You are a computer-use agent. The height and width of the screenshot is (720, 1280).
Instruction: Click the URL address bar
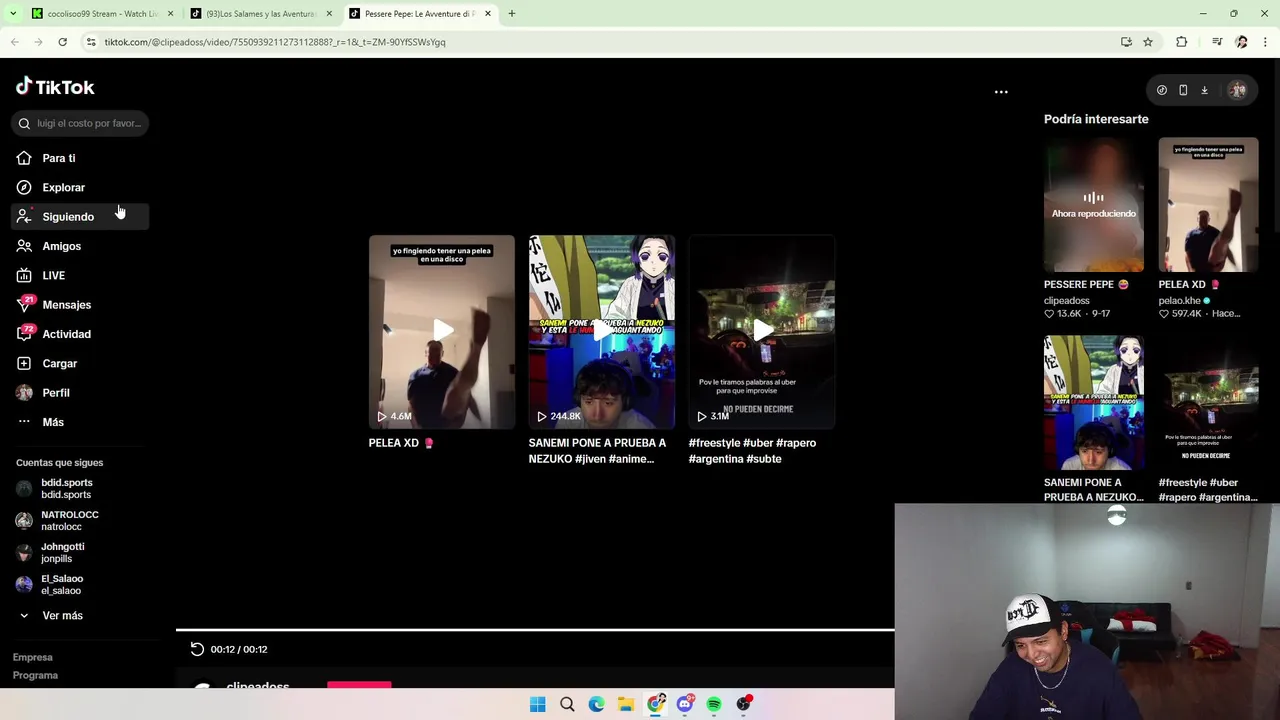click(600, 42)
